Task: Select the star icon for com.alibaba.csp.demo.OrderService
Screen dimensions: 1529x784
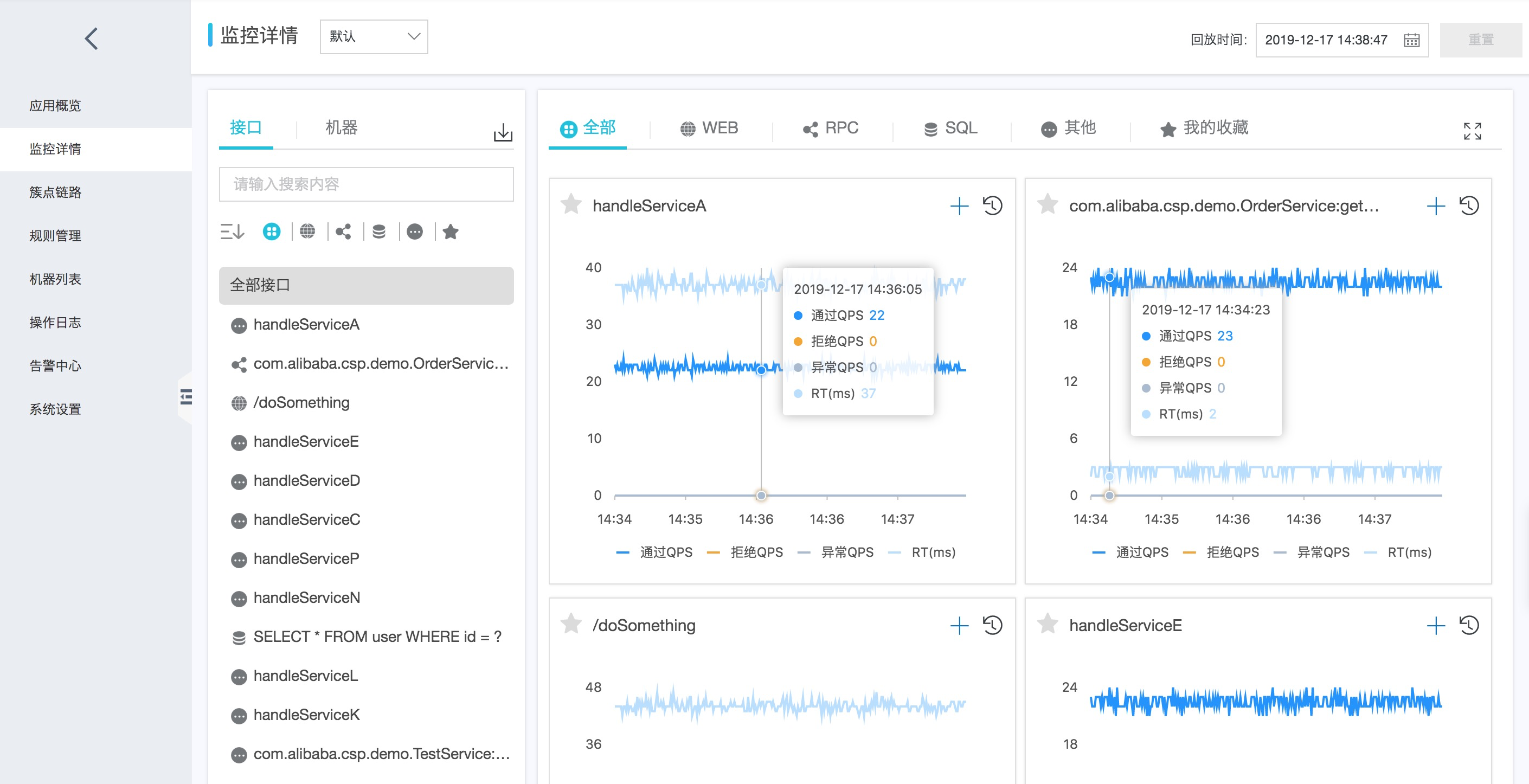Action: coord(1047,205)
